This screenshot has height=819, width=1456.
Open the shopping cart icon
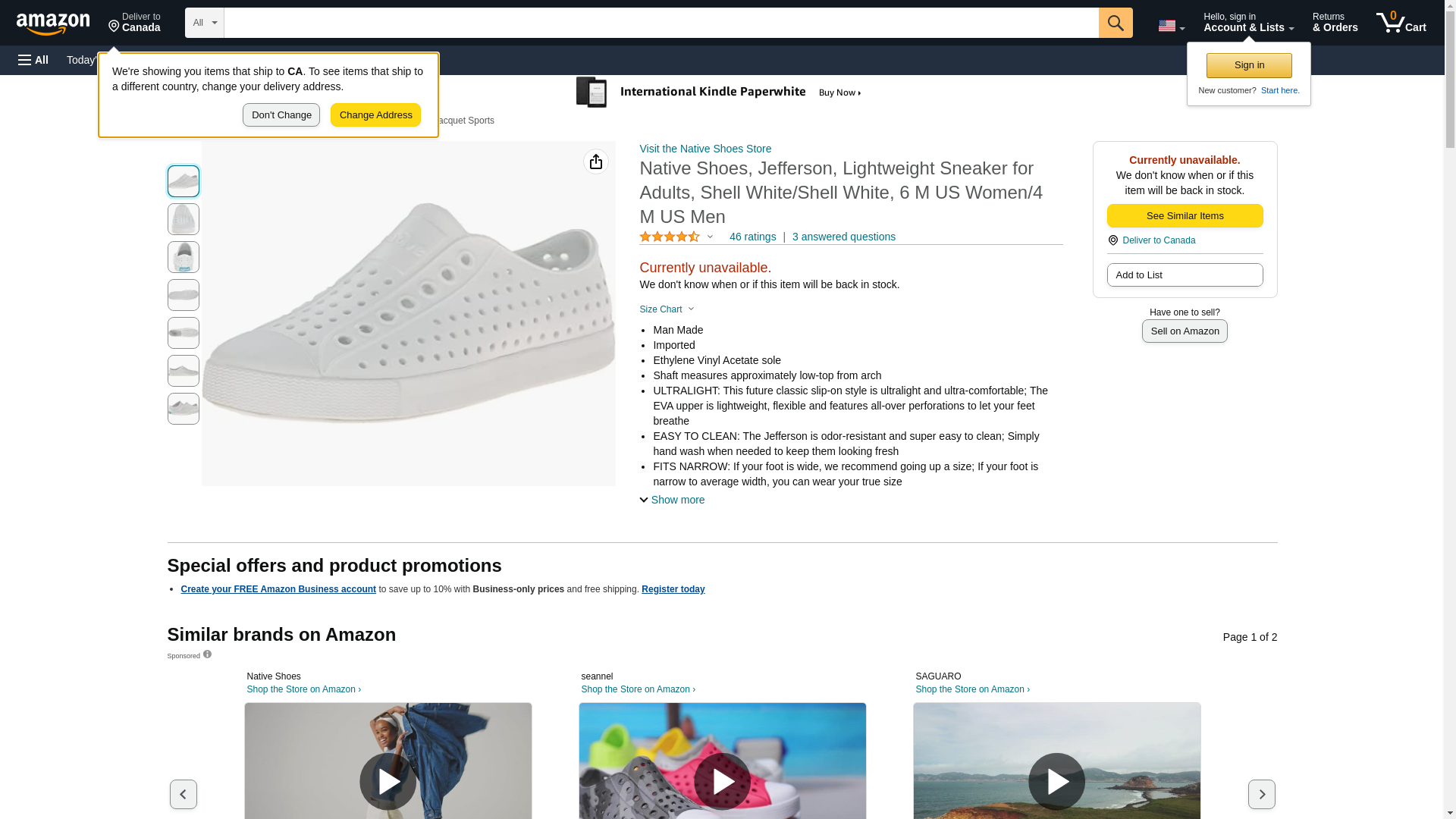click(1401, 23)
